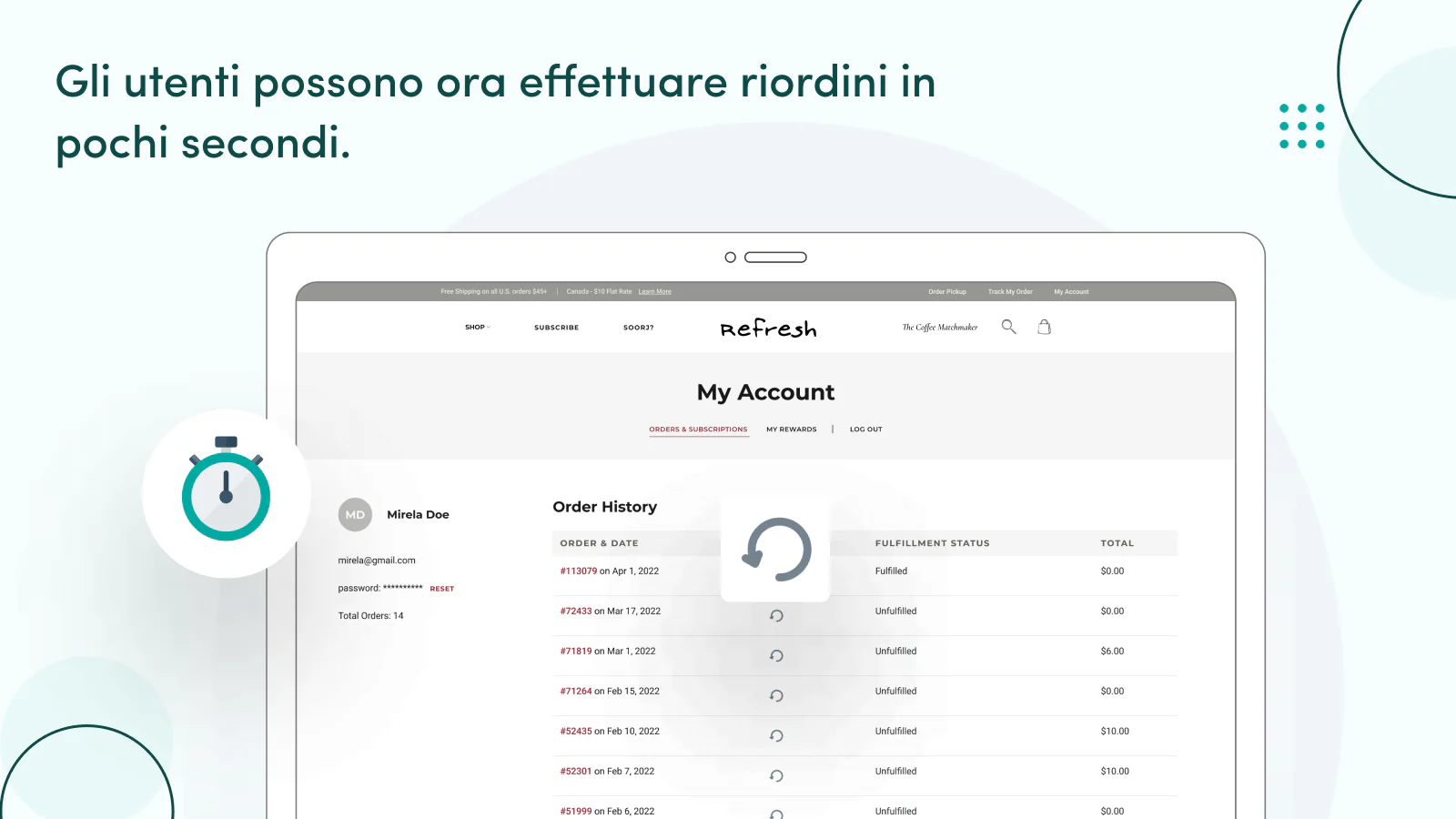Image resolution: width=1456 pixels, height=819 pixels.
Task: Open order #72433 link
Action: click(576, 612)
